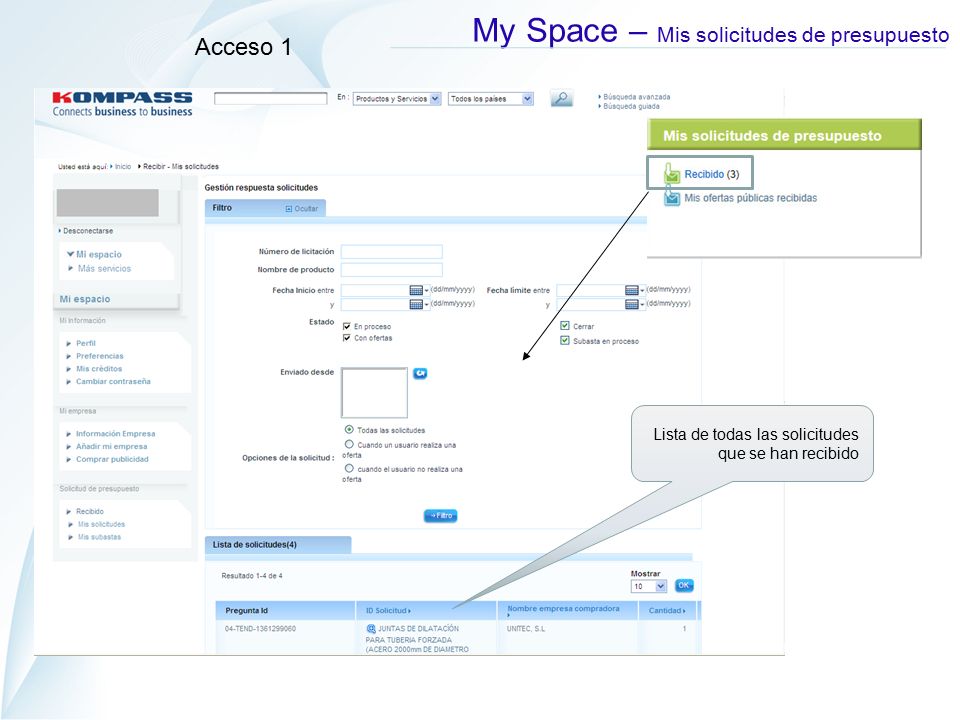Select Cuando un usuario realiza una oferta

pos(349,444)
